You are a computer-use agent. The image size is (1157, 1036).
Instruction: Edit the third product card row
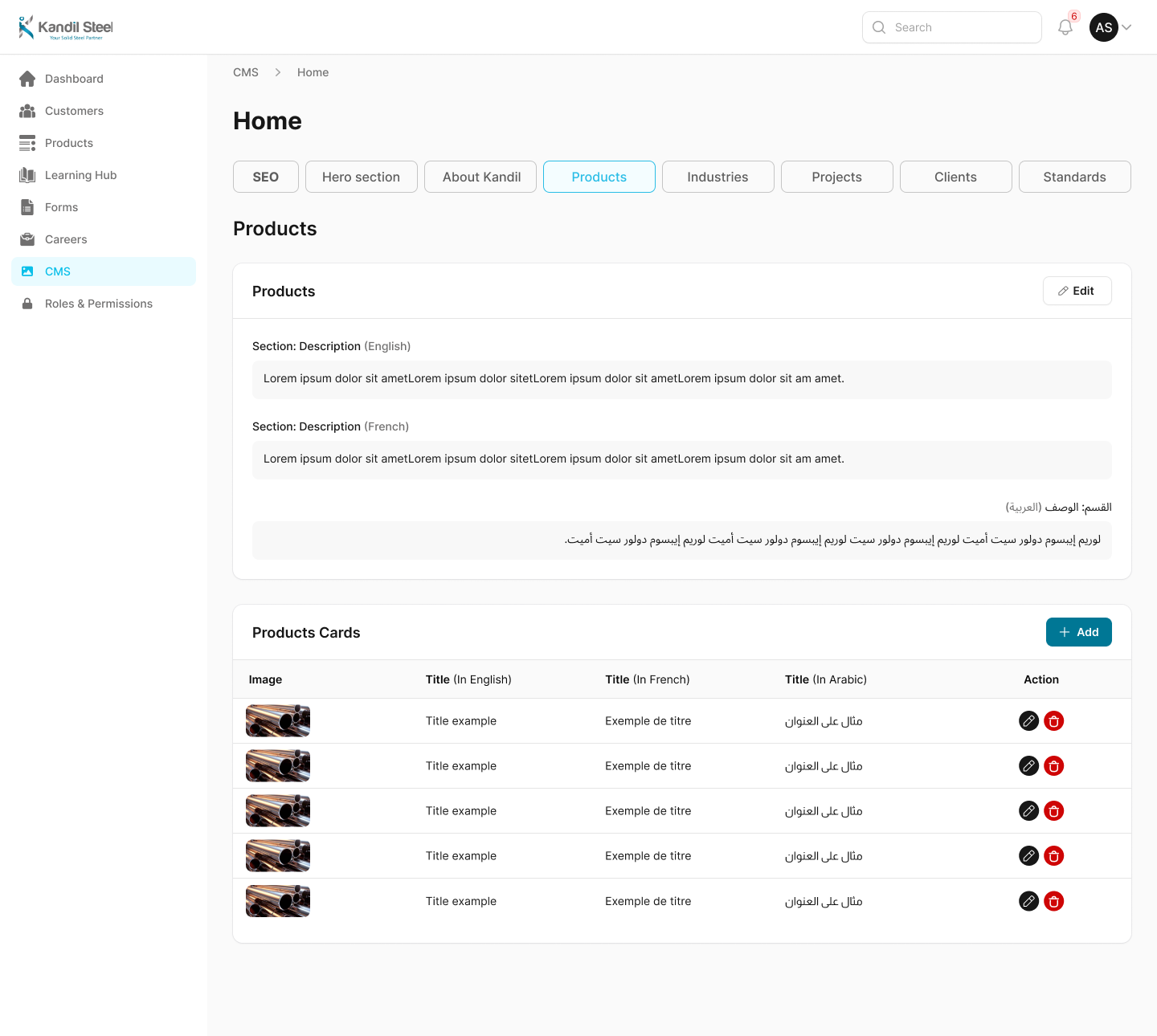(x=1028, y=811)
